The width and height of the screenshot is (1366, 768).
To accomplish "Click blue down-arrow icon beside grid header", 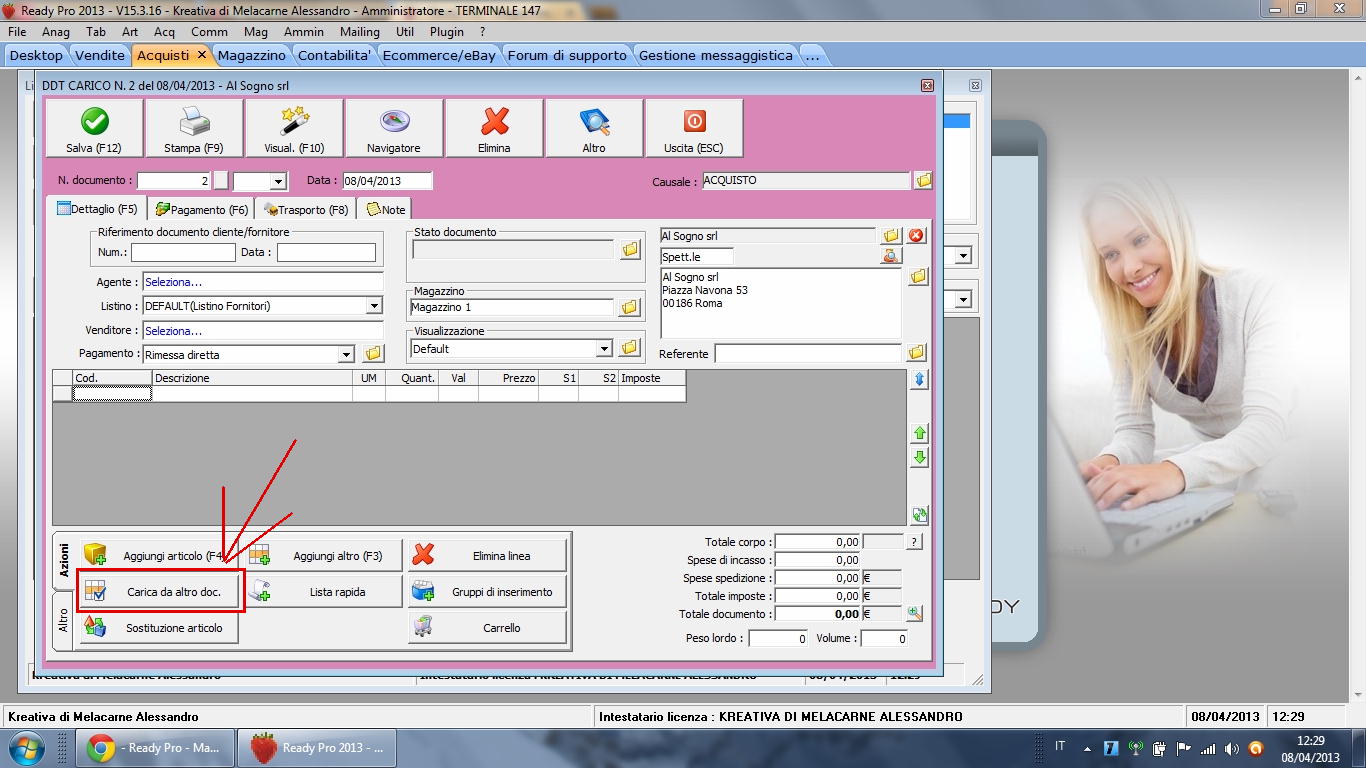I will pyautogui.click(x=920, y=380).
